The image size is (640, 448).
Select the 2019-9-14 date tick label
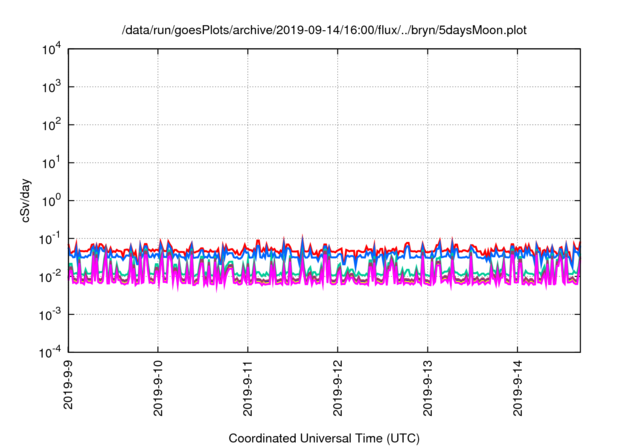pyautogui.click(x=516, y=392)
